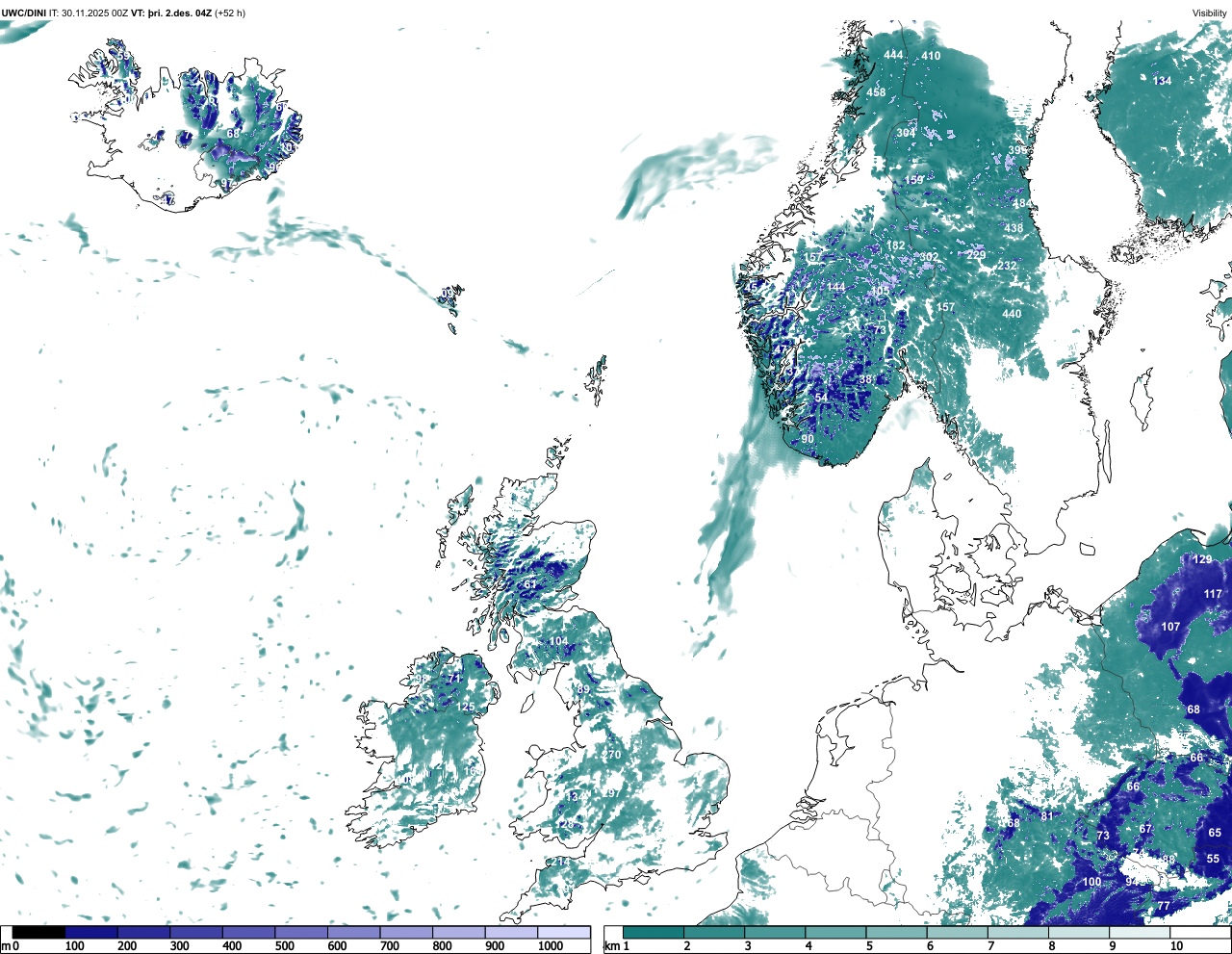
Task: Click the 'IT: 30.11.2025 00Z' initial time text
Action: click(x=88, y=13)
